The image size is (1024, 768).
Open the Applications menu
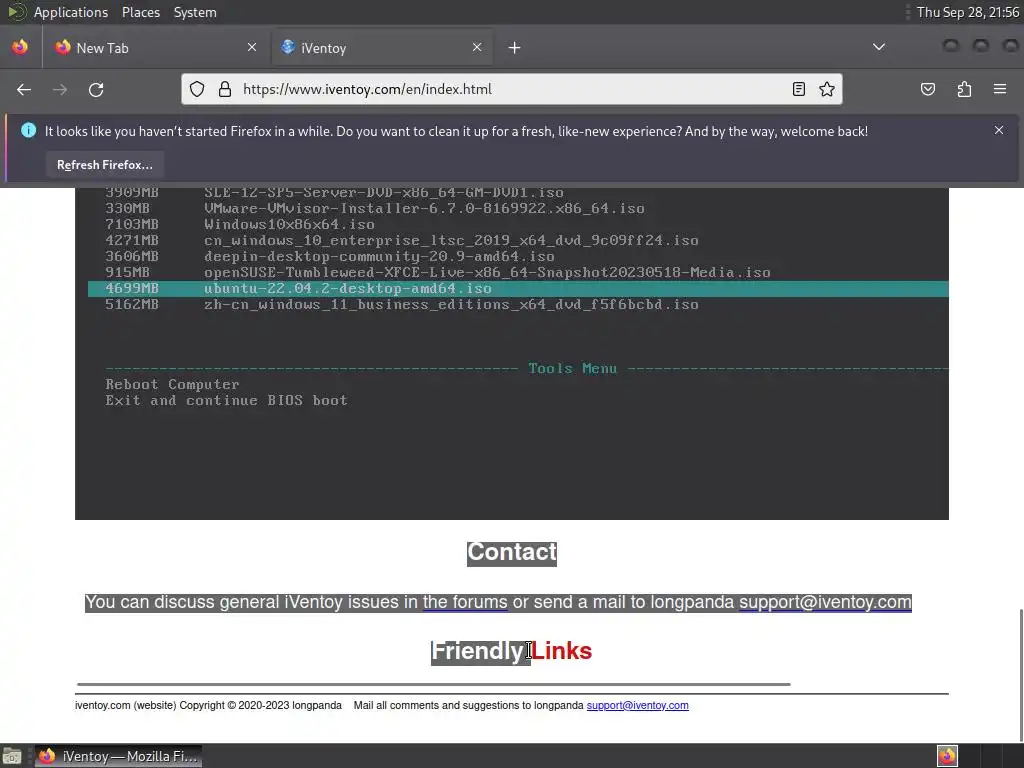click(x=71, y=12)
